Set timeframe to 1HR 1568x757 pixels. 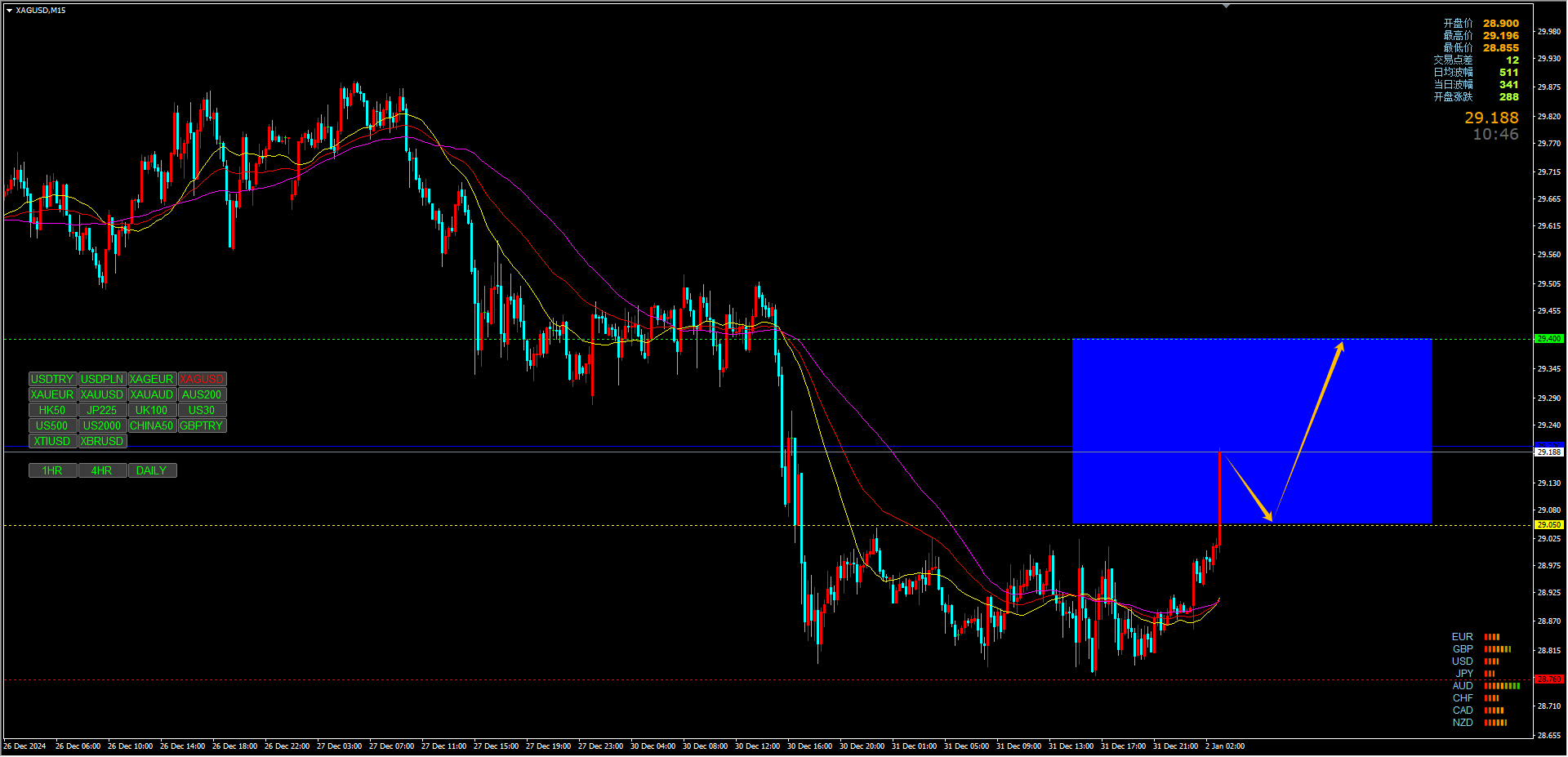pyautogui.click(x=52, y=470)
